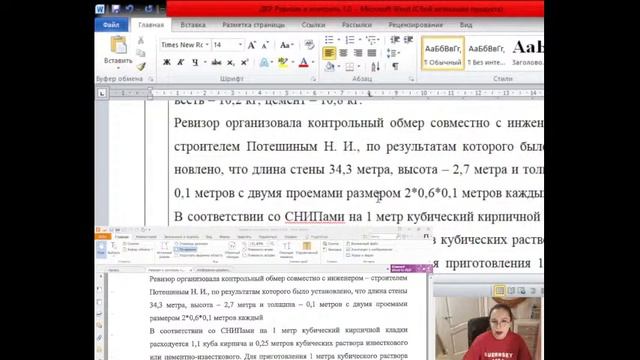
Task: Copy the selection with the Copy icon
Action: coord(141,53)
